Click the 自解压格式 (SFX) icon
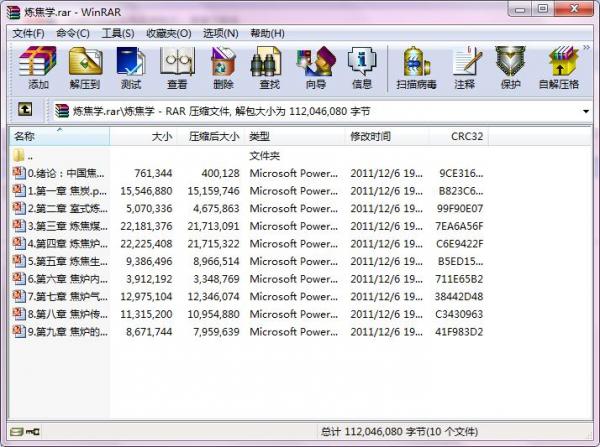 coord(559,67)
